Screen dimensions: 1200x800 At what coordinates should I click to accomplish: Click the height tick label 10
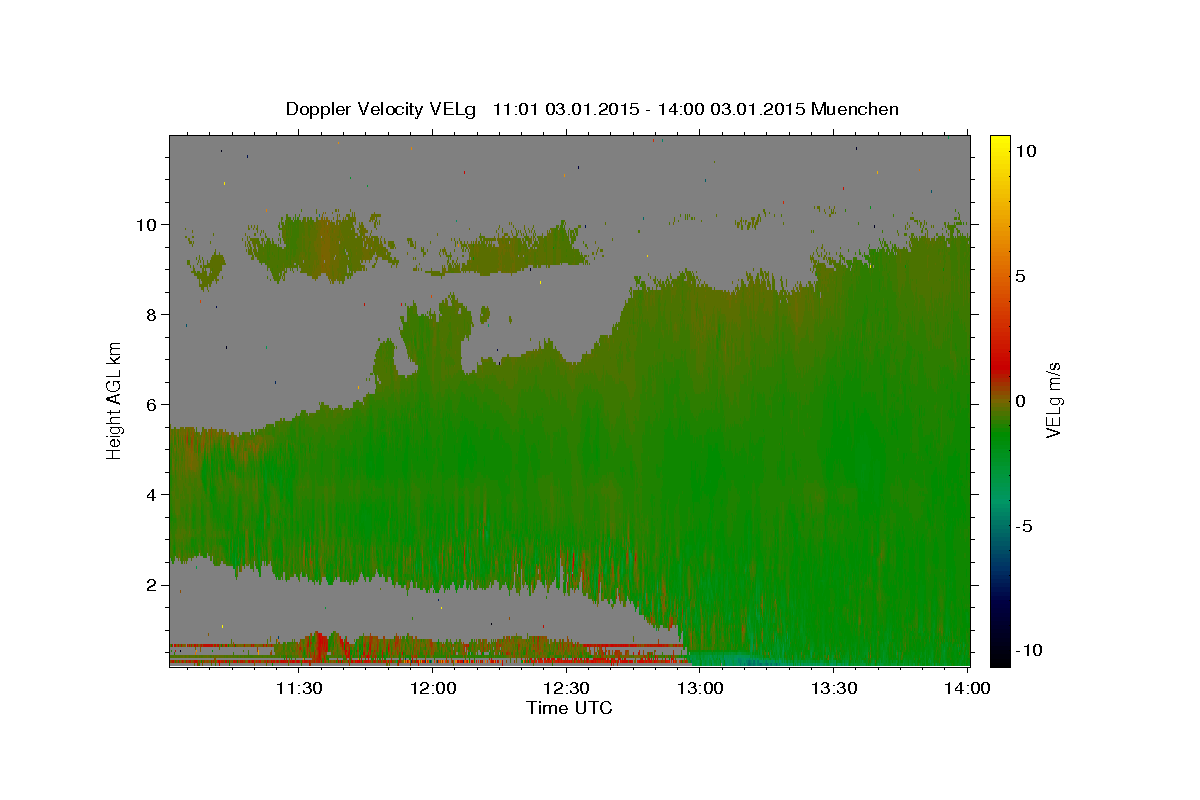(x=145, y=224)
